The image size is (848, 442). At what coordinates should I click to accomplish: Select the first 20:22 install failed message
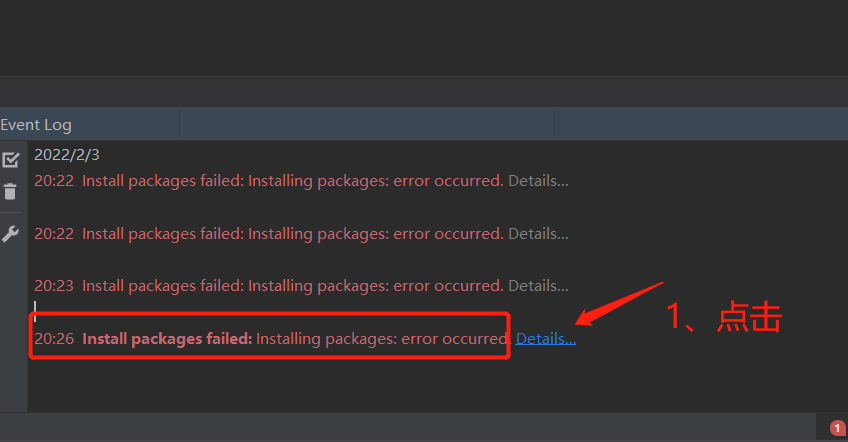(293, 181)
